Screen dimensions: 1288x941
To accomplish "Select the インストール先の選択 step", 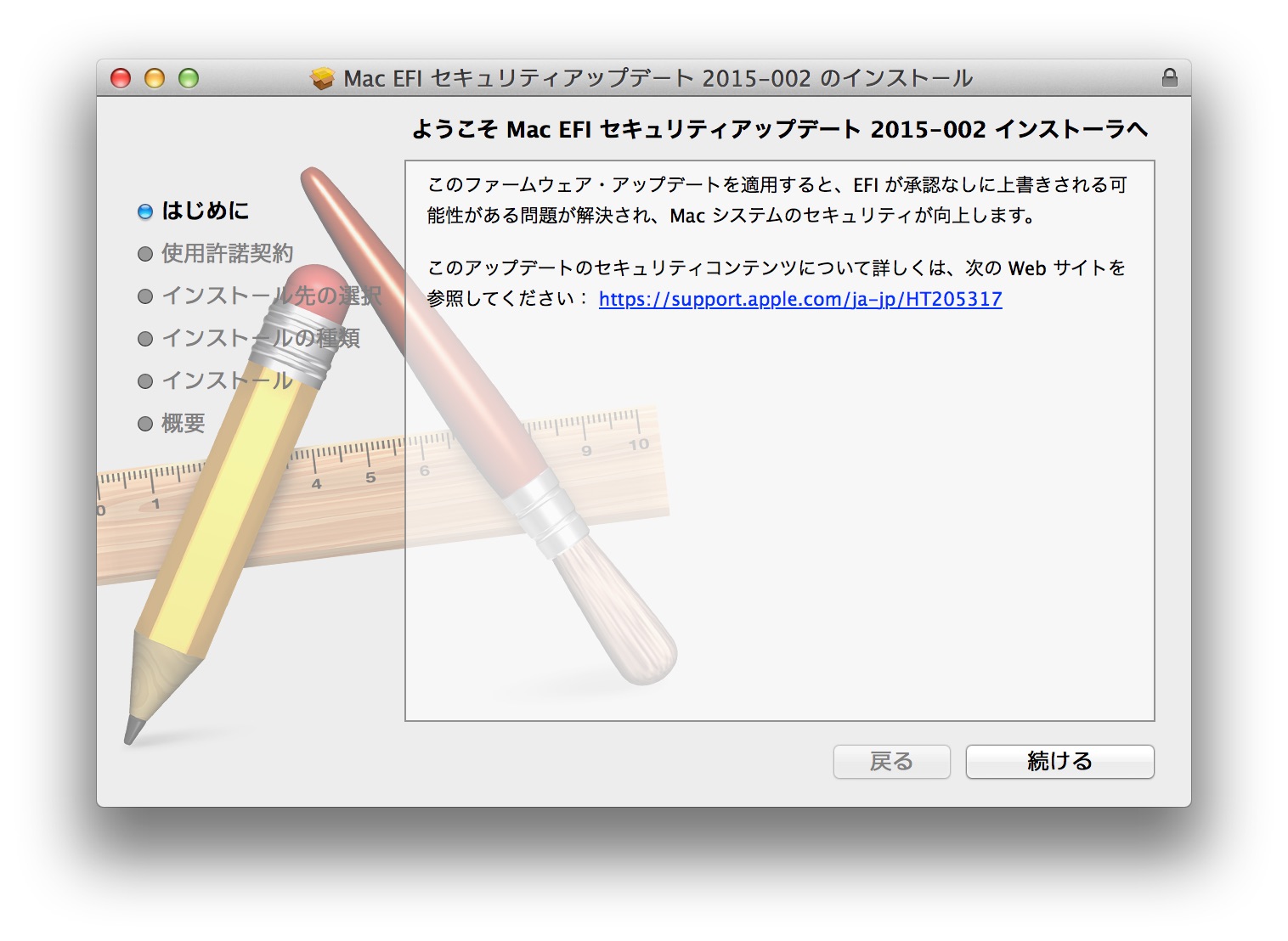I will click(x=271, y=296).
